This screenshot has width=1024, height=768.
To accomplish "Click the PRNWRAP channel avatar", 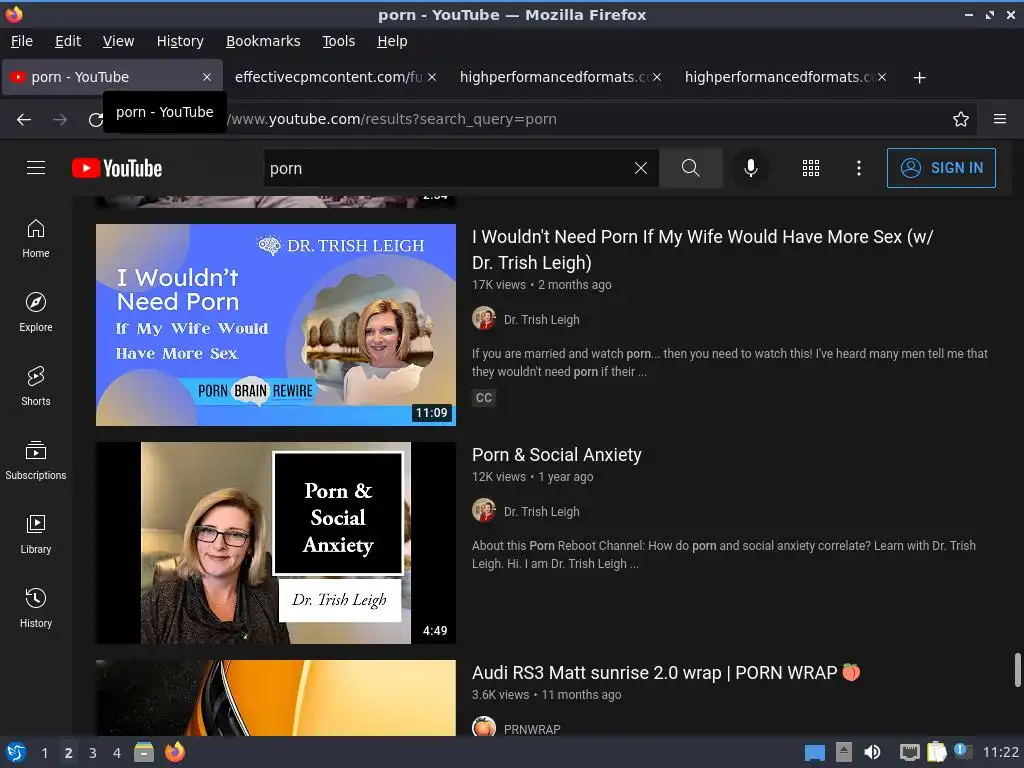I will (484, 726).
